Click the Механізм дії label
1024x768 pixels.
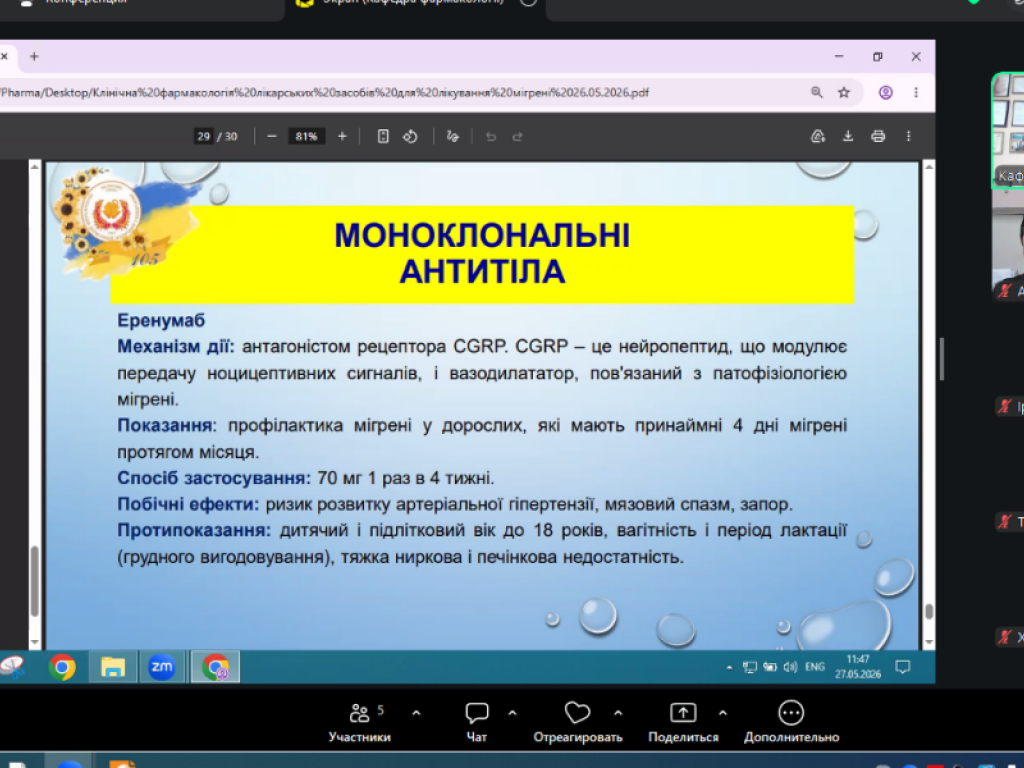click(x=176, y=346)
